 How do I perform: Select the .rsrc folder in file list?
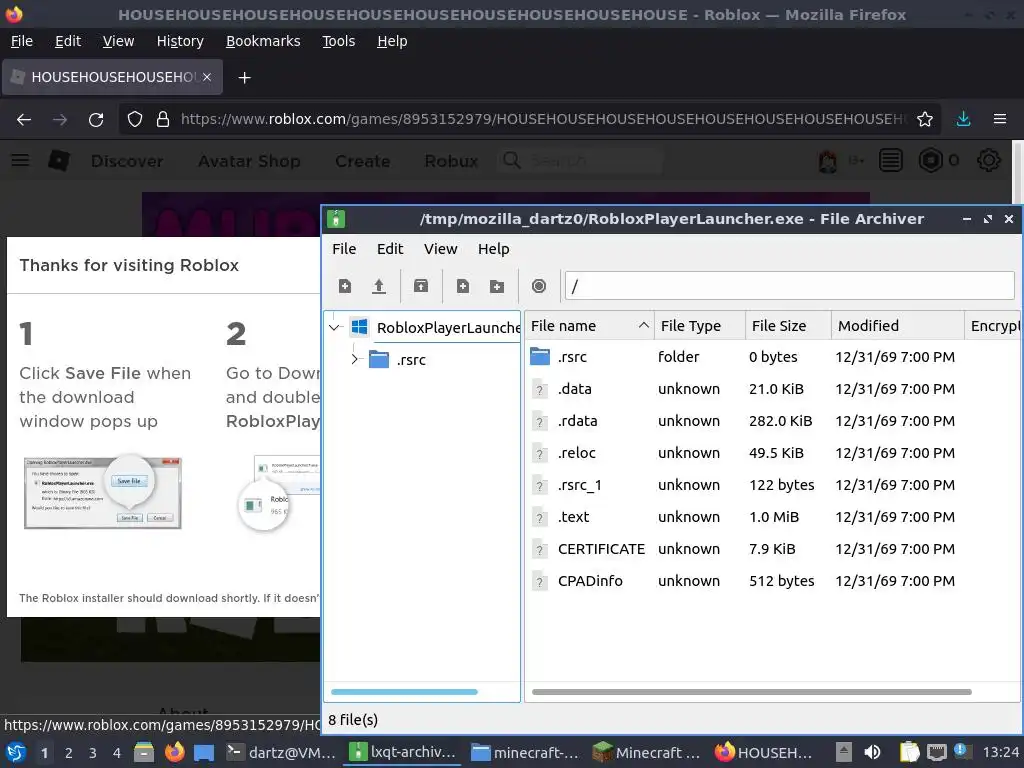[x=772, y=357]
